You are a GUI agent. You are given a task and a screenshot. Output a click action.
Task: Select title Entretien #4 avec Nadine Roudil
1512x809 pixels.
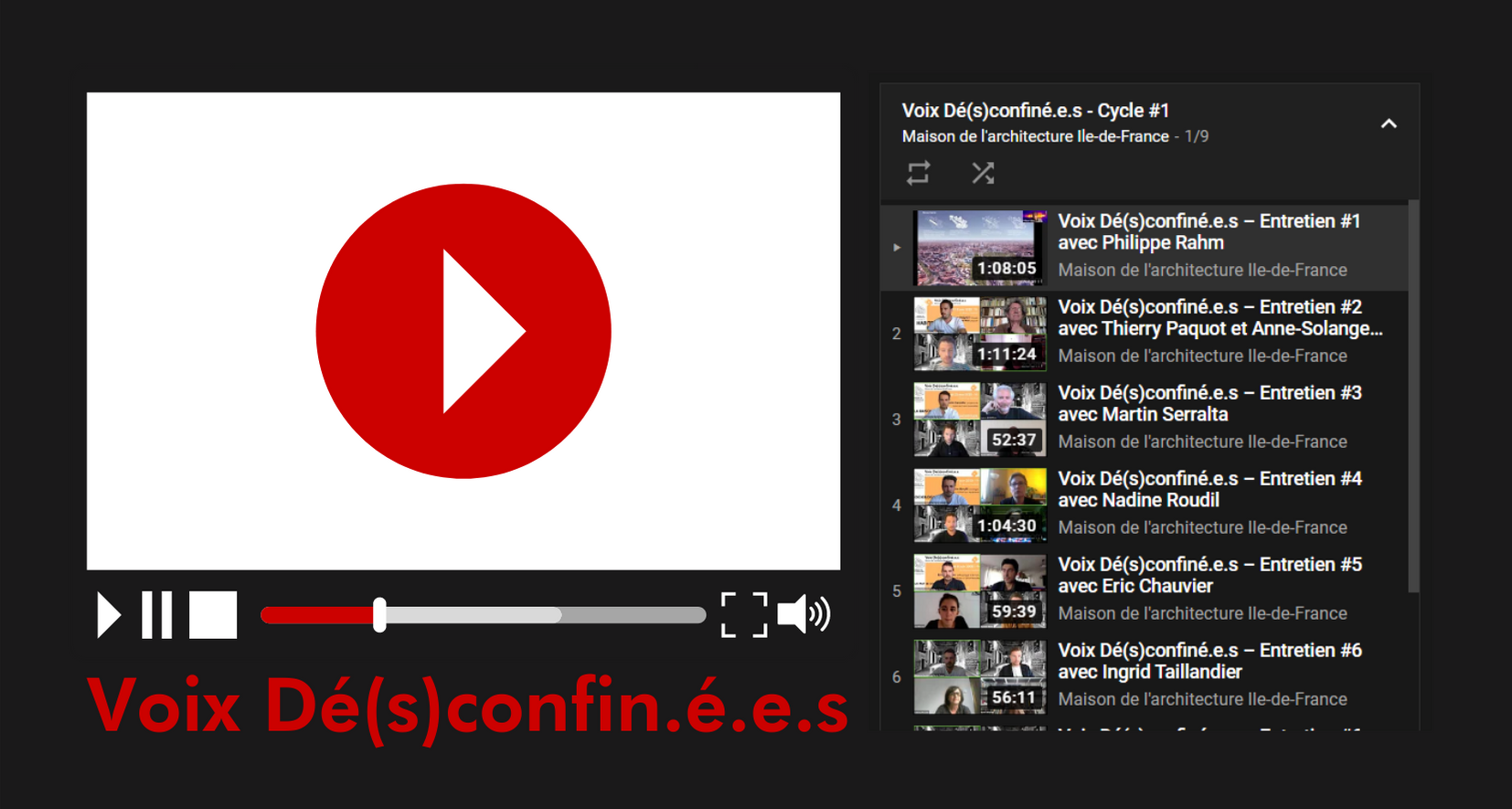pos(1209,490)
